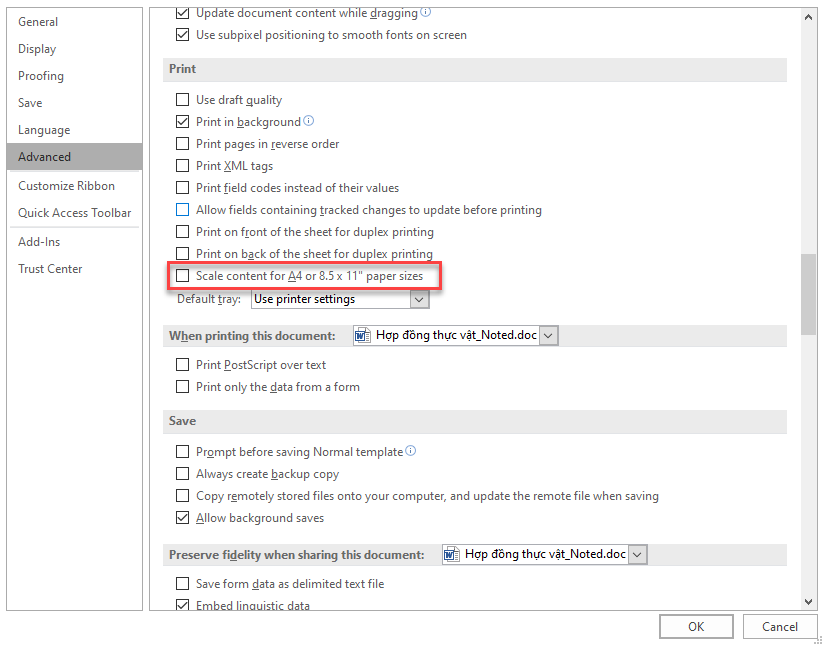The height and width of the screenshot is (646, 824).
Task: Open Customize Ribbon settings
Action: click(x=75, y=186)
